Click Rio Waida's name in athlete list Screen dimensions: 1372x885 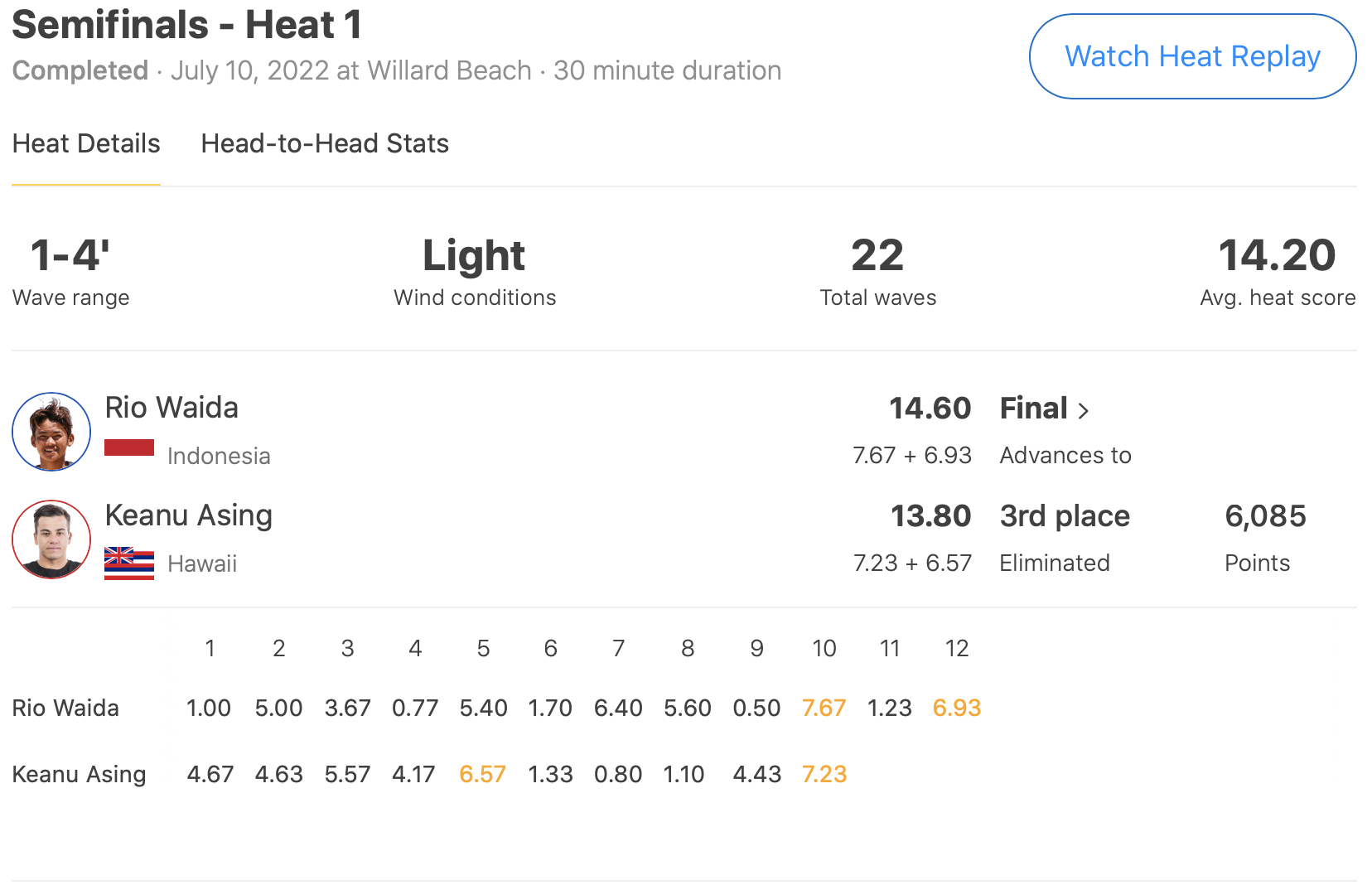coord(171,408)
